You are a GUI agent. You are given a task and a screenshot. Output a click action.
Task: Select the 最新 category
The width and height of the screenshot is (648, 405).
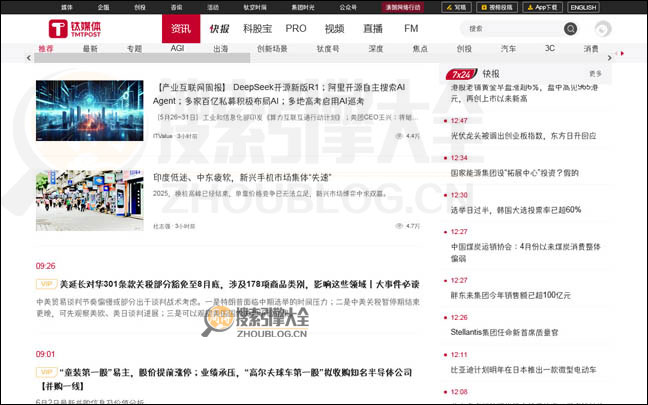pos(90,48)
